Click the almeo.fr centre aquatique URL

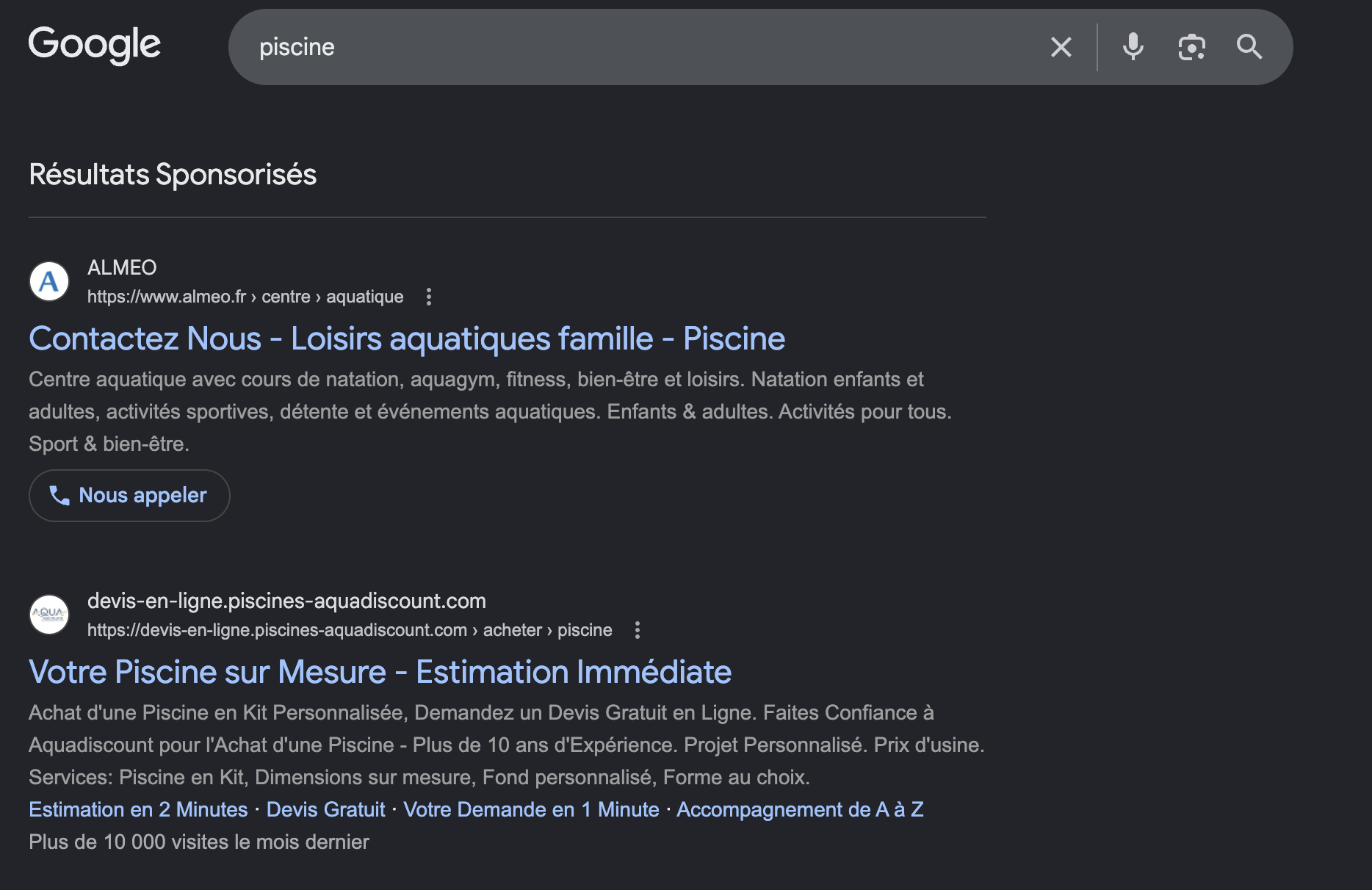click(x=245, y=297)
